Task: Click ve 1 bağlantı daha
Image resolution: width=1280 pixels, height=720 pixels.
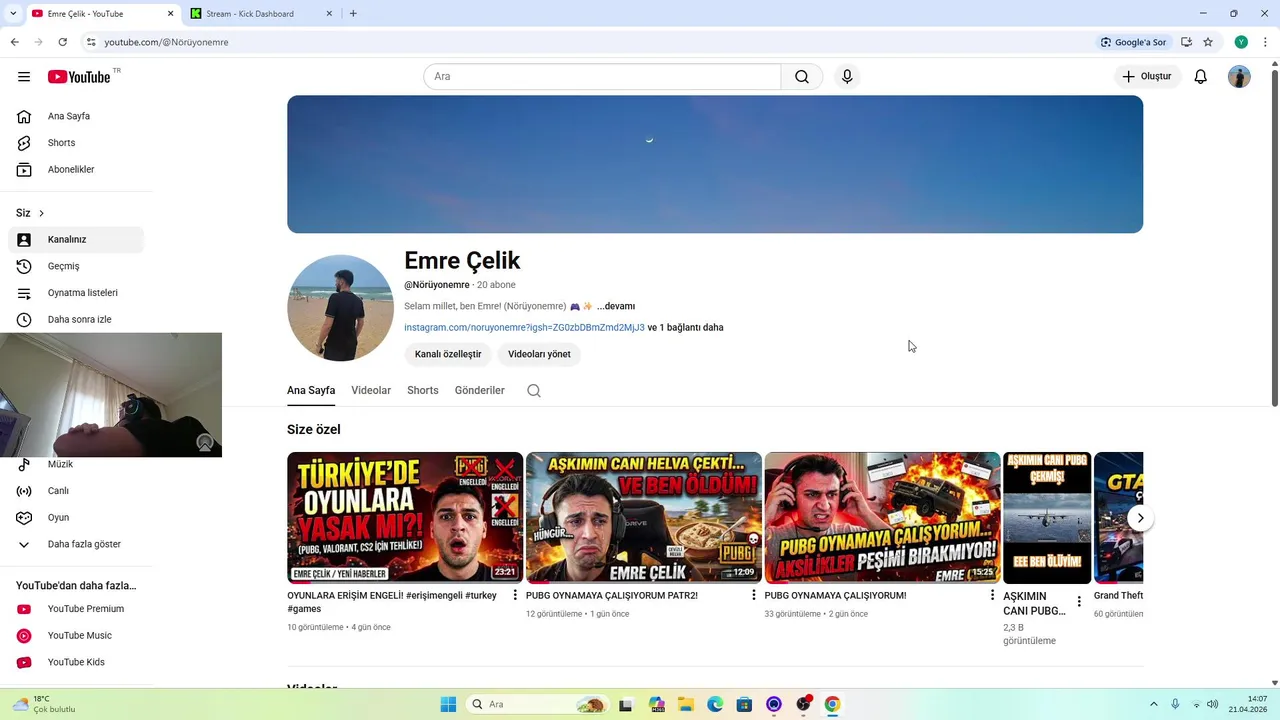Action: pyautogui.click(x=685, y=327)
